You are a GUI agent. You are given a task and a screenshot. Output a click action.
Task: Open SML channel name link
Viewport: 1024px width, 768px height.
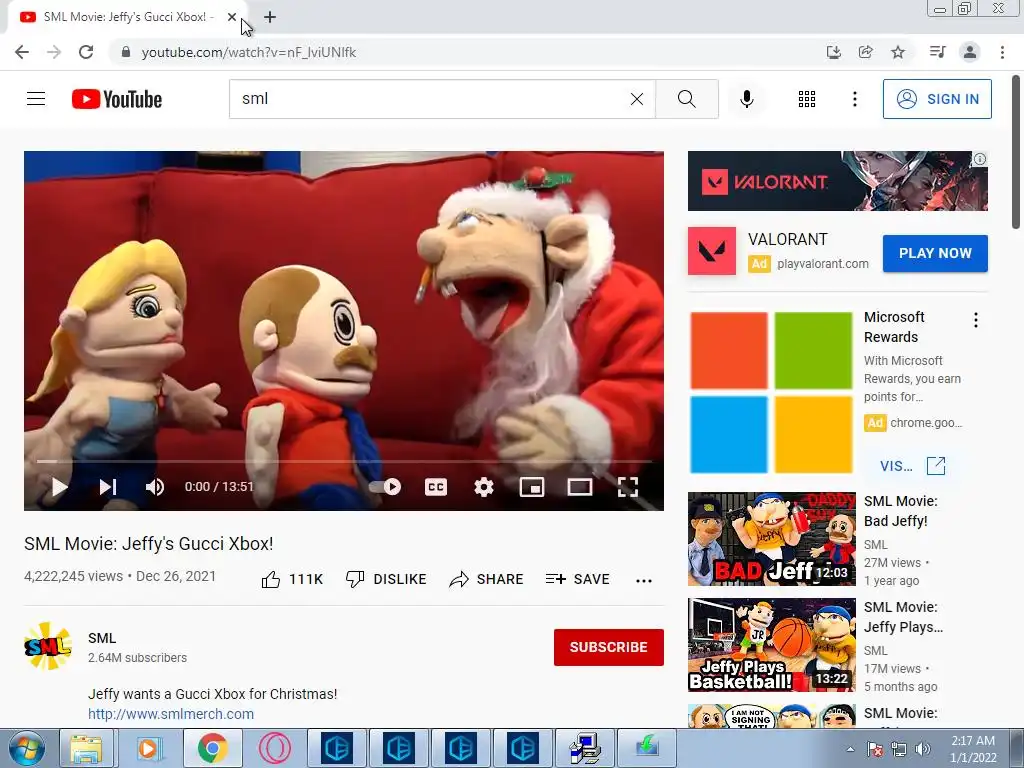pyautogui.click(x=102, y=638)
